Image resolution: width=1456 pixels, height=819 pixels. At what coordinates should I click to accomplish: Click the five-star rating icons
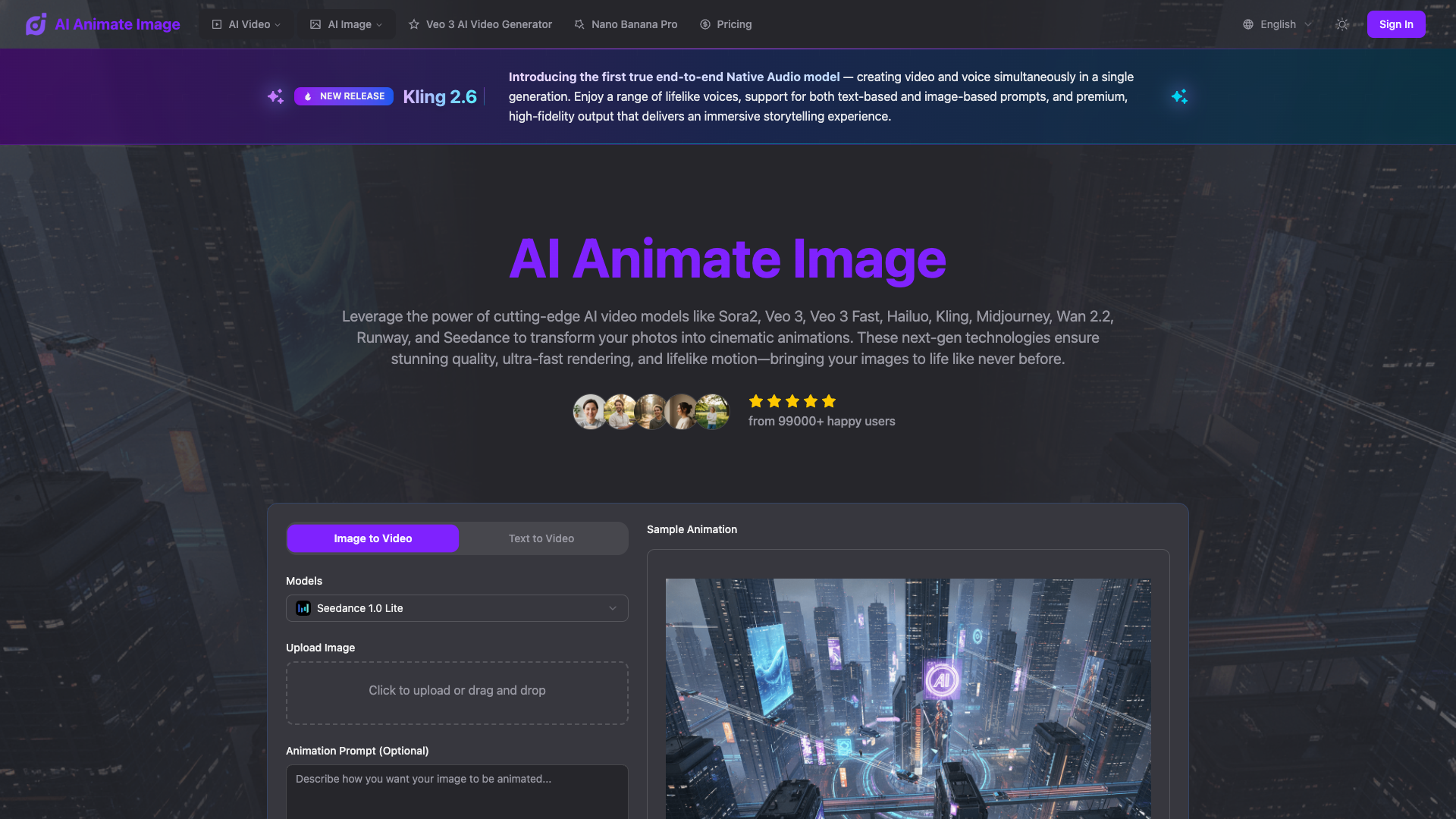(792, 401)
